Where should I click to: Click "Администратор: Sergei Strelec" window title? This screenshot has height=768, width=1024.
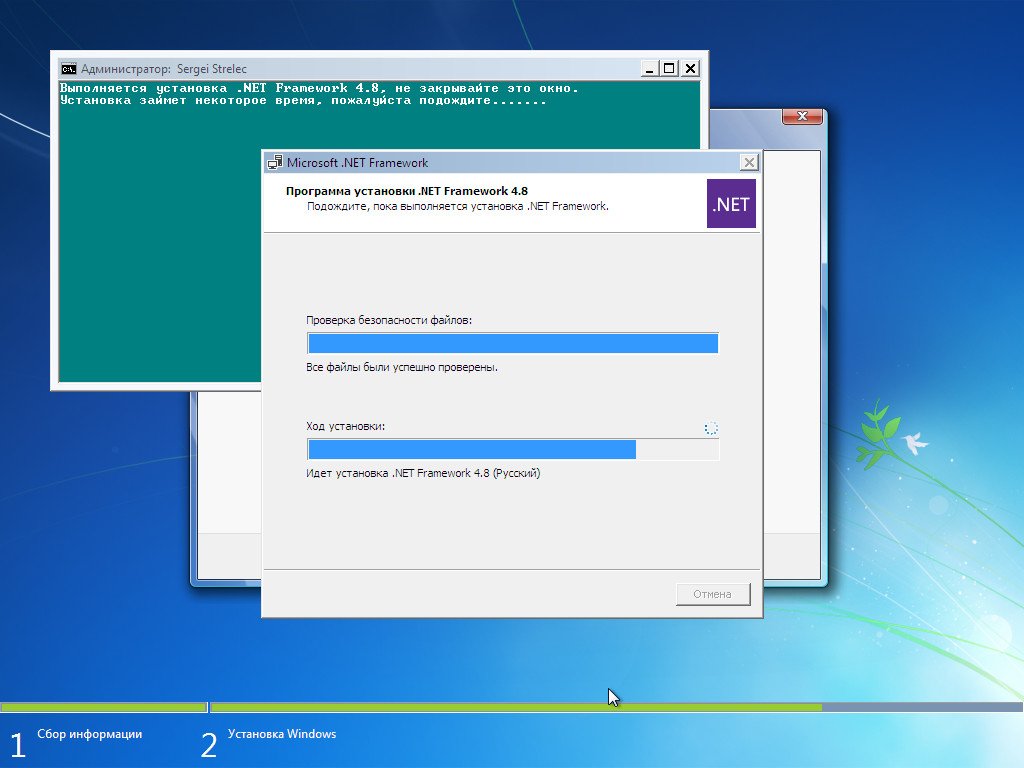[164, 69]
